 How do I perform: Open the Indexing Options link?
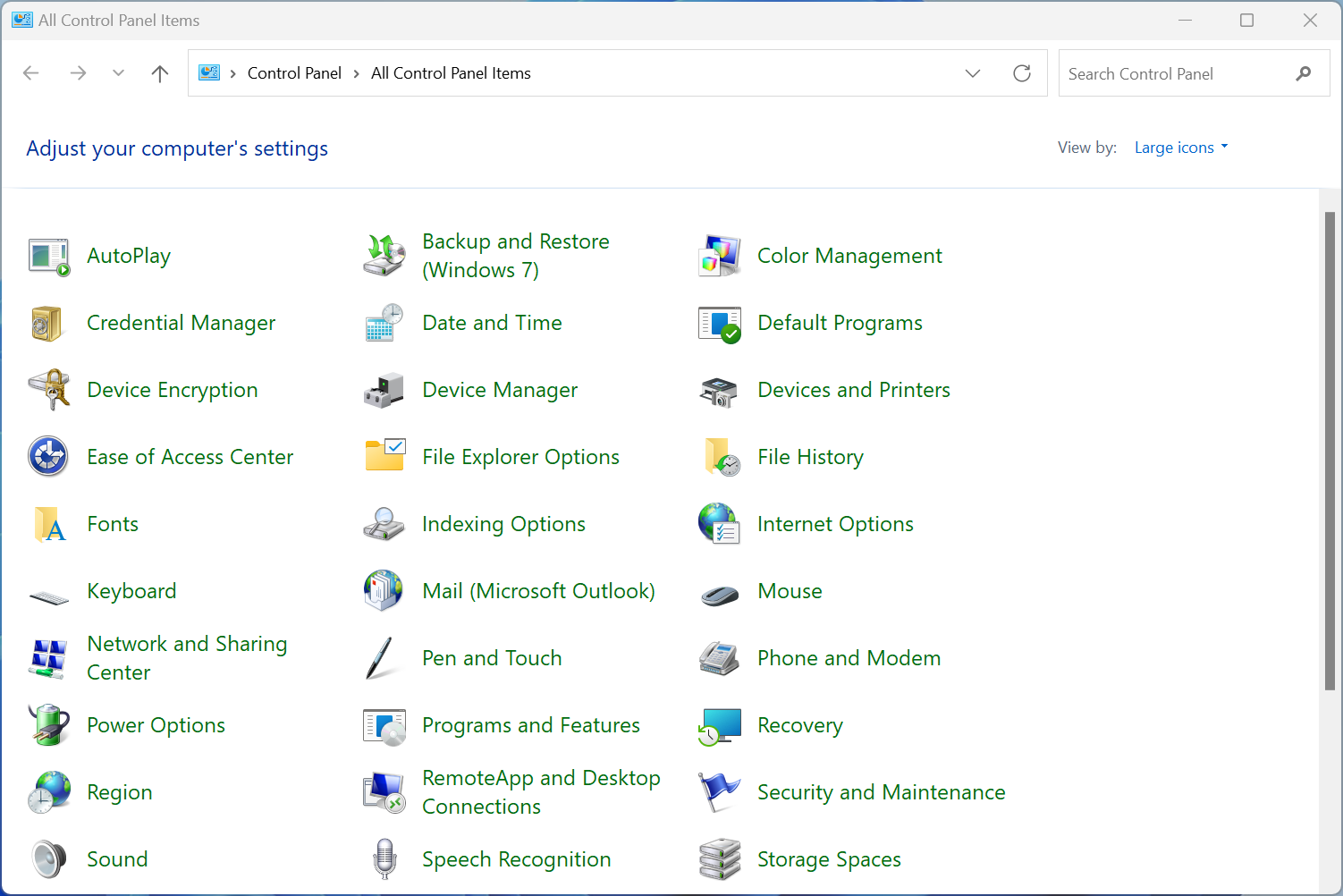point(503,525)
